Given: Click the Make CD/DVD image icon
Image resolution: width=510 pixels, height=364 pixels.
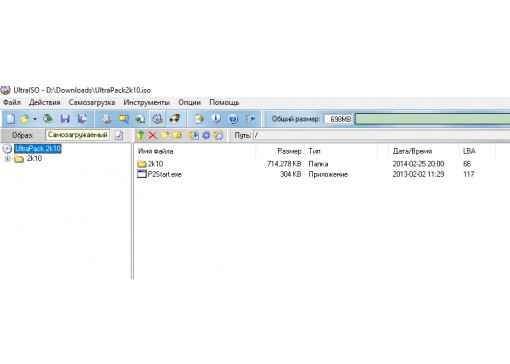Looking at the screenshot, I should pos(106,119).
